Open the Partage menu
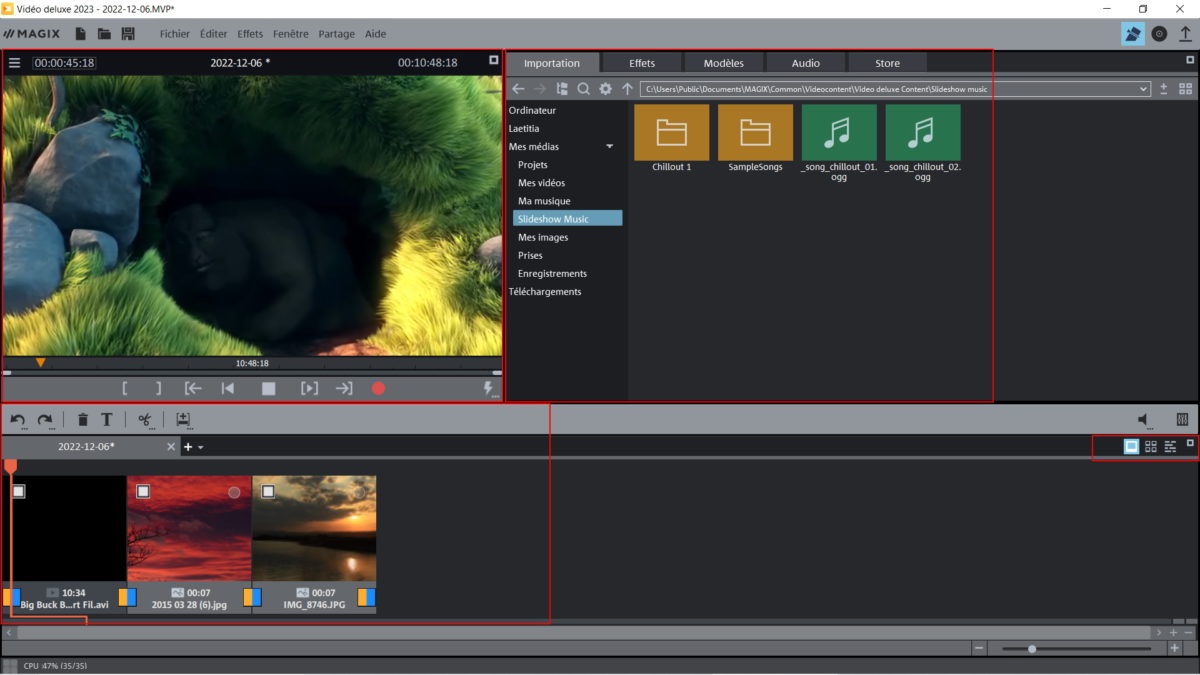Viewport: 1200px width, 675px height. tap(337, 34)
